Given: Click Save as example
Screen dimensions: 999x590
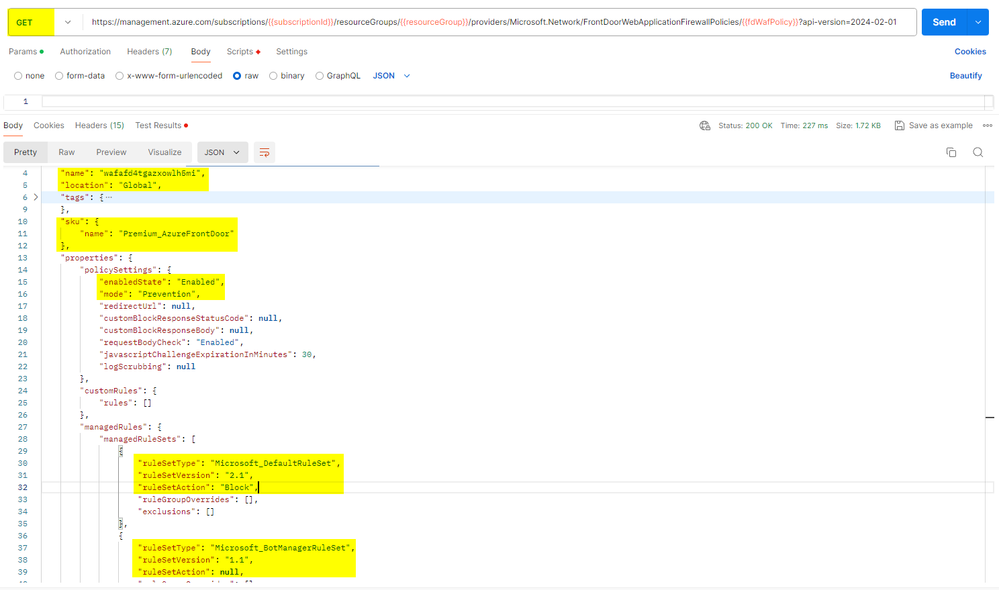Looking at the screenshot, I should (x=933, y=126).
